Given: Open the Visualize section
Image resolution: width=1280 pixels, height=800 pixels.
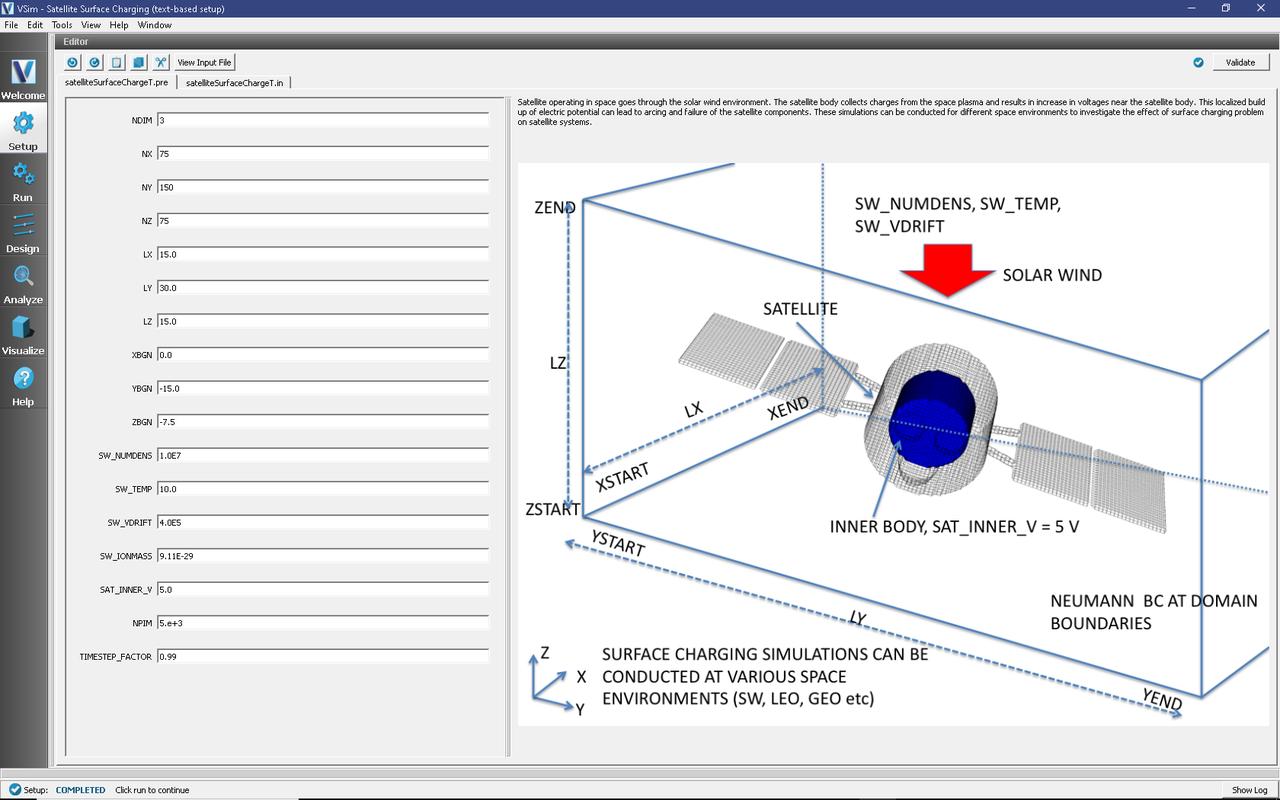Looking at the screenshot, I should point(23,334).
